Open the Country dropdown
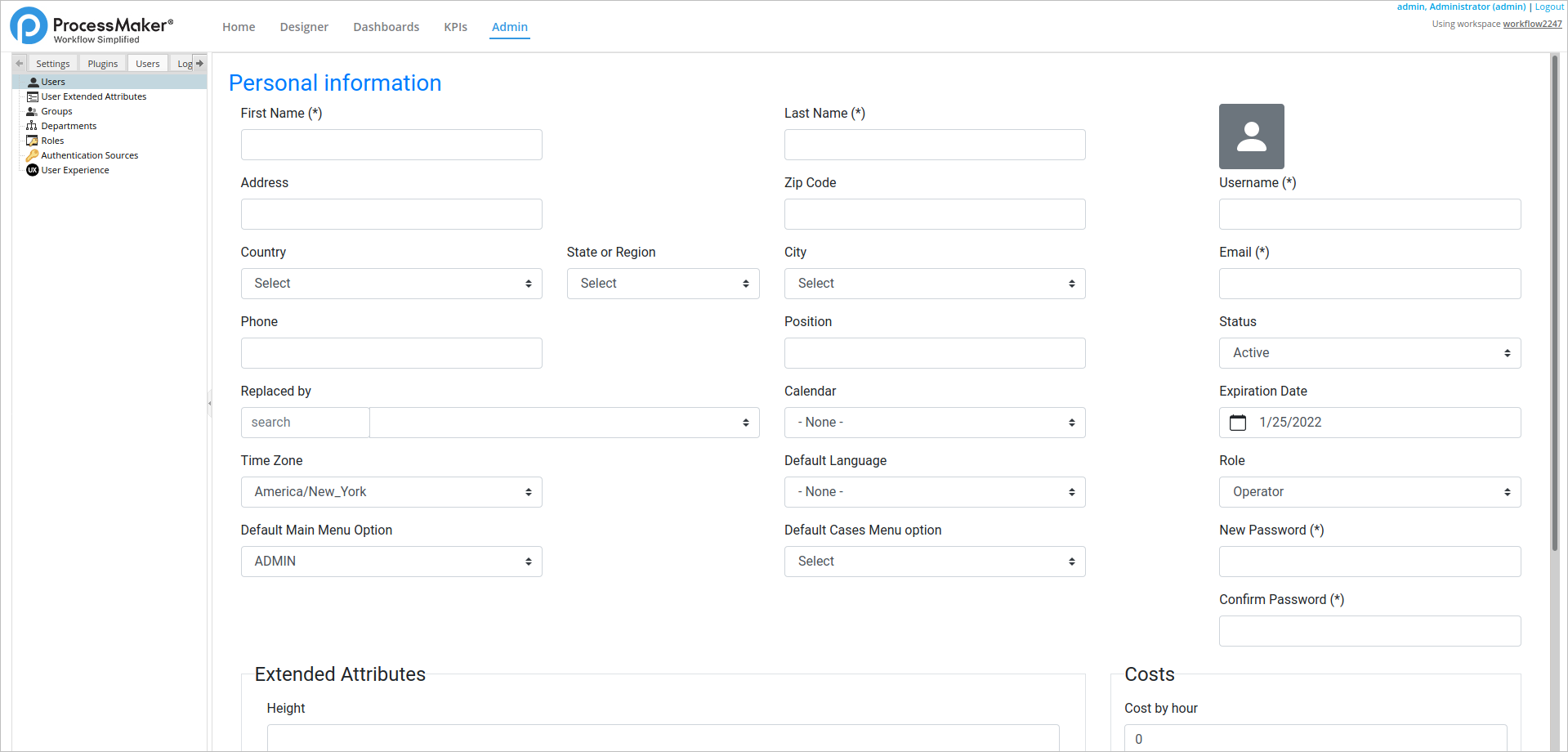The height and width of the screenshot is (752, 1568). (391, 284)
